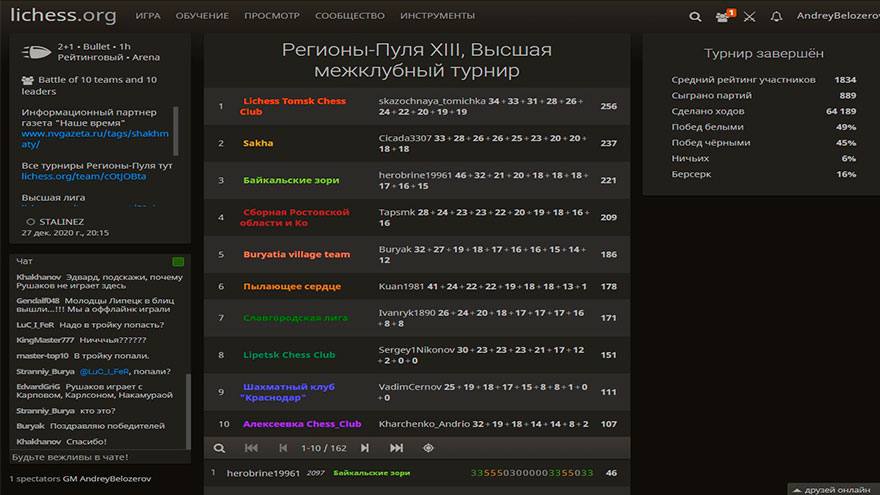Screen dimensions: 880x495
Task: Click leader Ivanryk1890
Action: tap(406, 313)
